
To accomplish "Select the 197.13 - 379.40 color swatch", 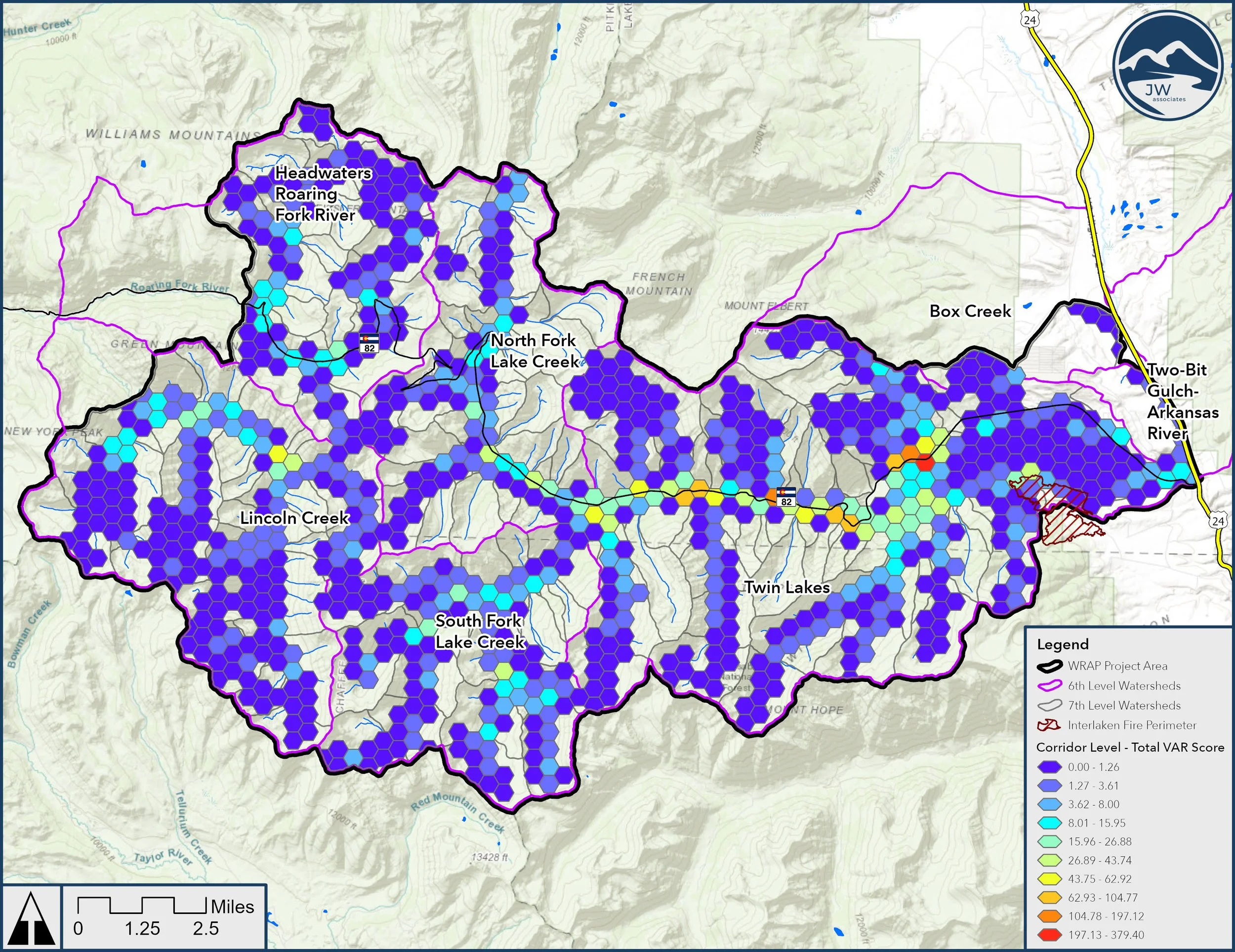I will pyautogui.click(x=1050, y=935).
